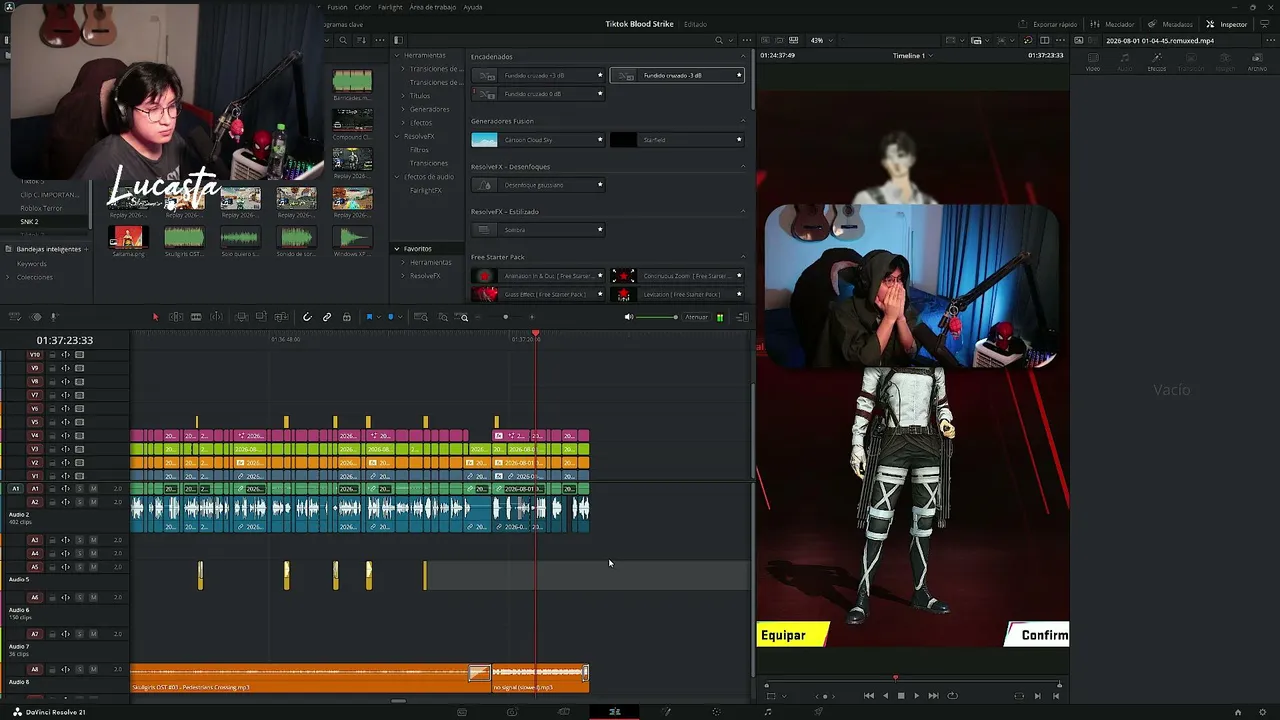Screen dimensions: 1280x720
Task: Collapse the Generadores Fusion section
Action: (x=742, y=121)
